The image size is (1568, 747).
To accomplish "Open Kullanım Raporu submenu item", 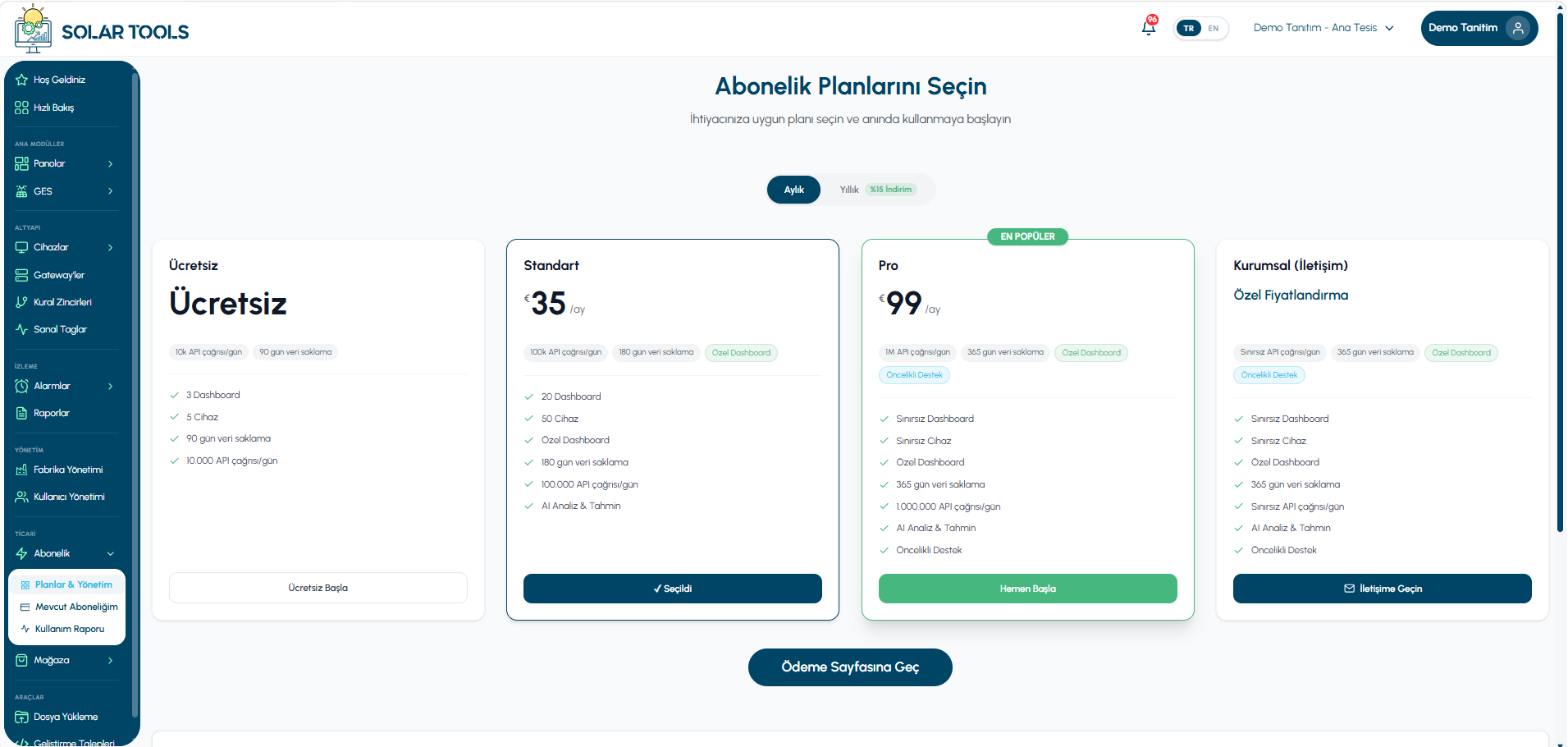I will (x=67, y=629).
